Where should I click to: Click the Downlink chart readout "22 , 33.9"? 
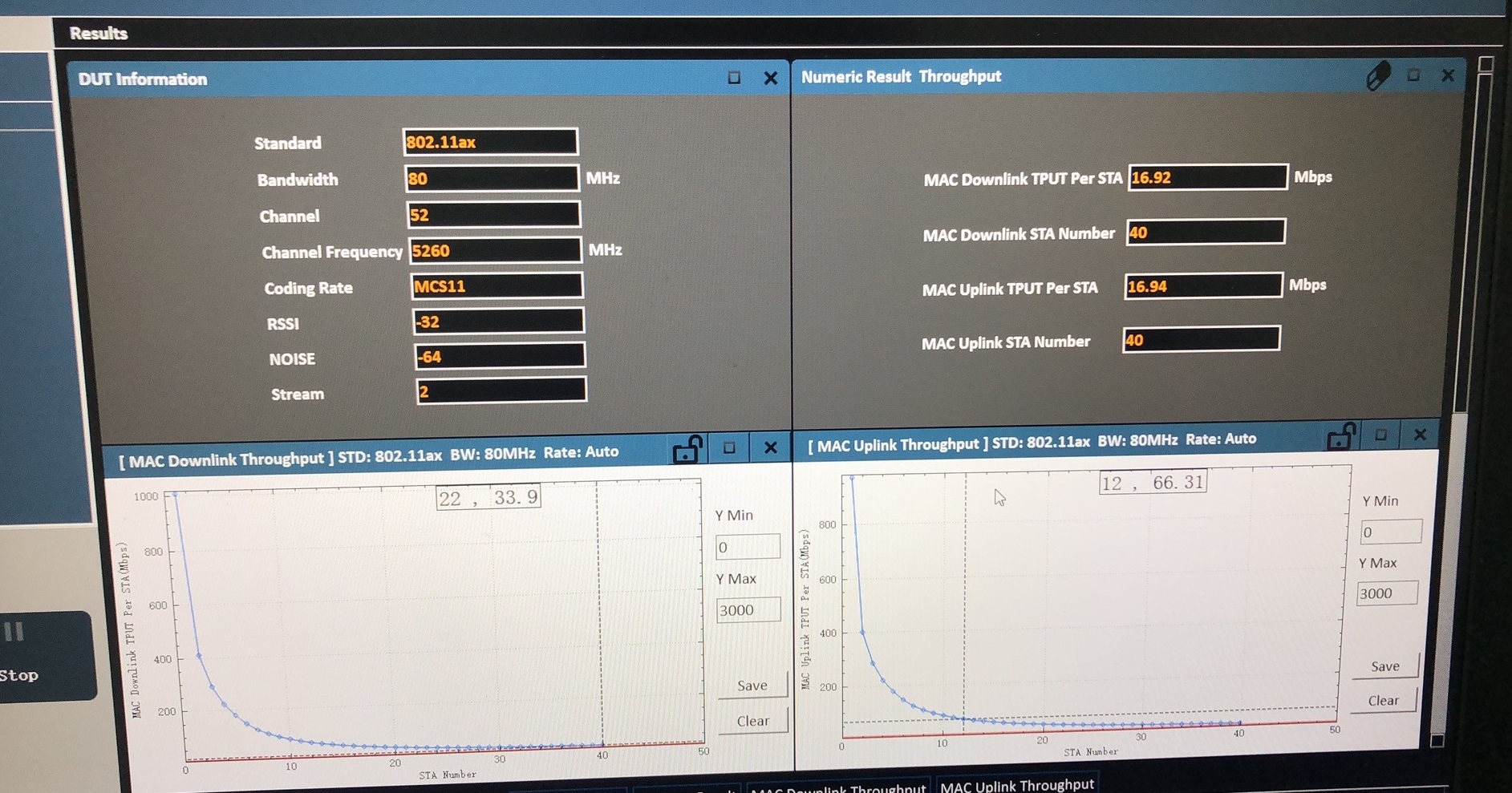pos(488,498)
